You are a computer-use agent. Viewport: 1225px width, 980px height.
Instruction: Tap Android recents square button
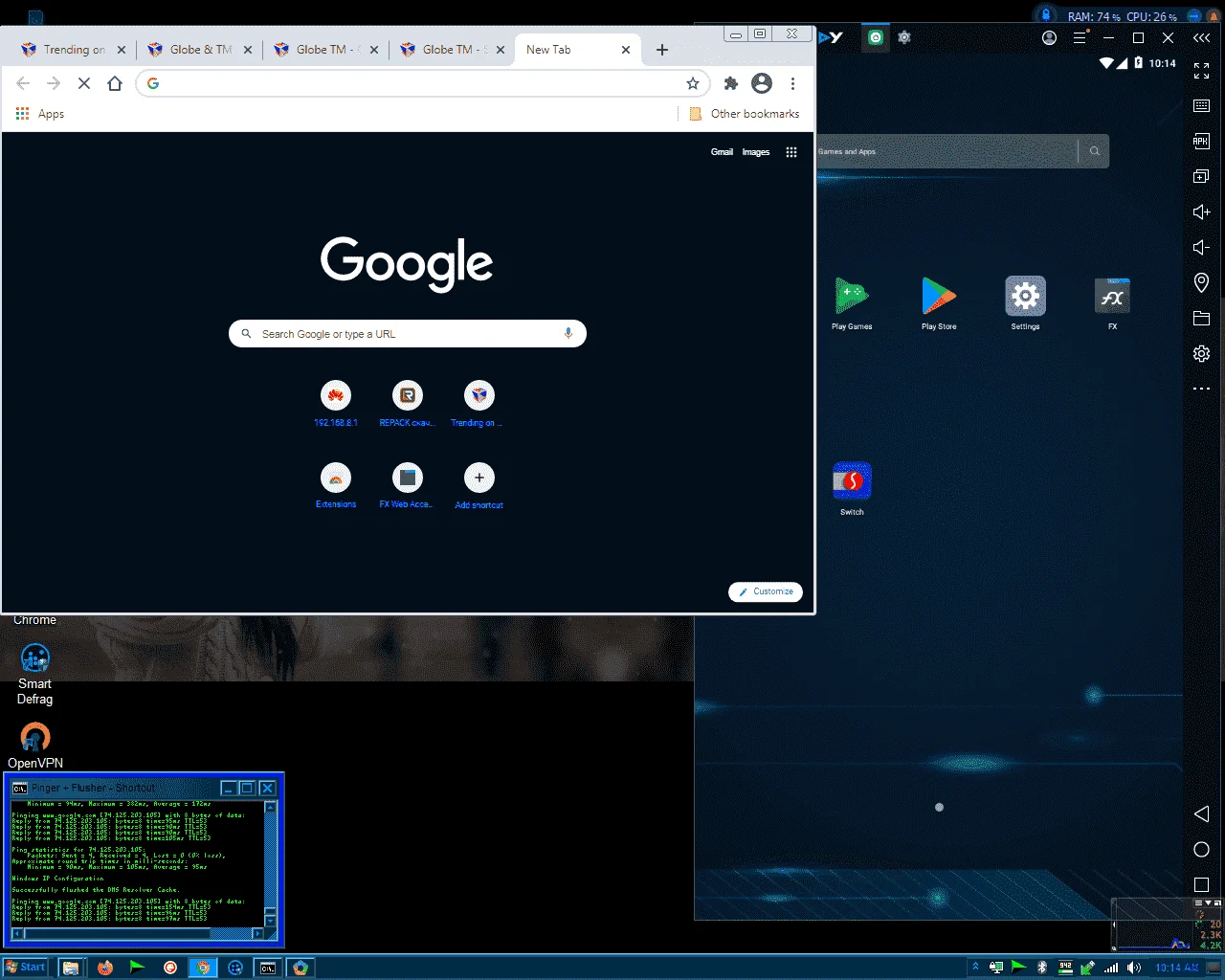pyautogui.click(x=1201, y=885)
